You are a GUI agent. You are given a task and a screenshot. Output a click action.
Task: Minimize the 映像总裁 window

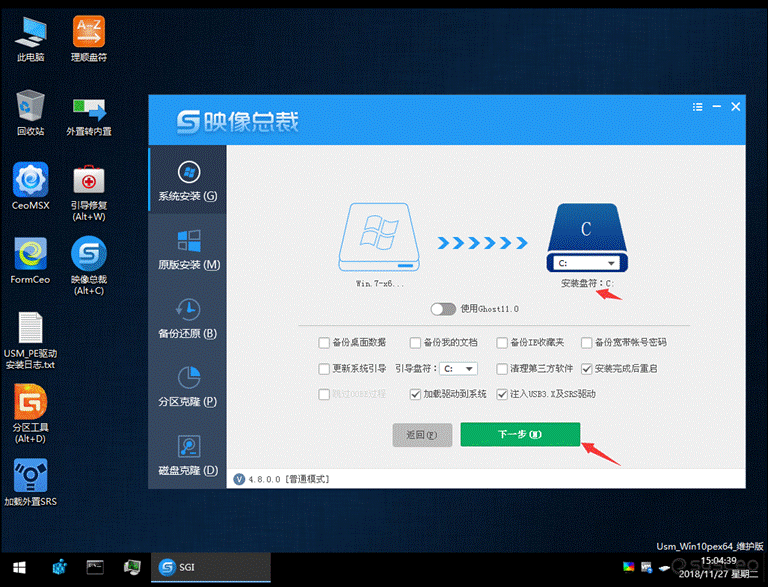coord(717,106)
